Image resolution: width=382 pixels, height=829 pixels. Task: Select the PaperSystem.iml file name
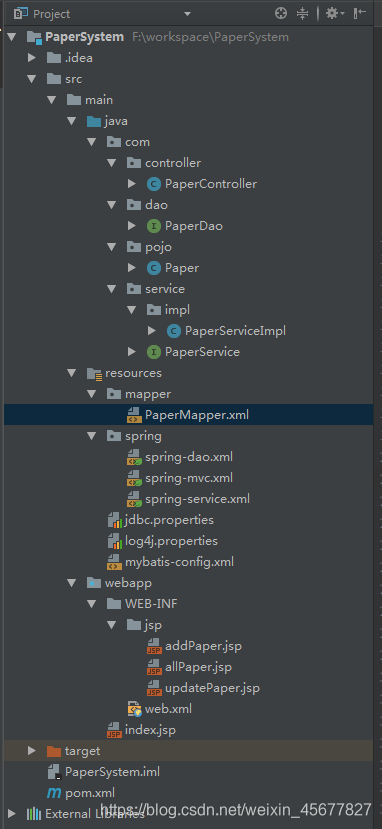[113, 772]
